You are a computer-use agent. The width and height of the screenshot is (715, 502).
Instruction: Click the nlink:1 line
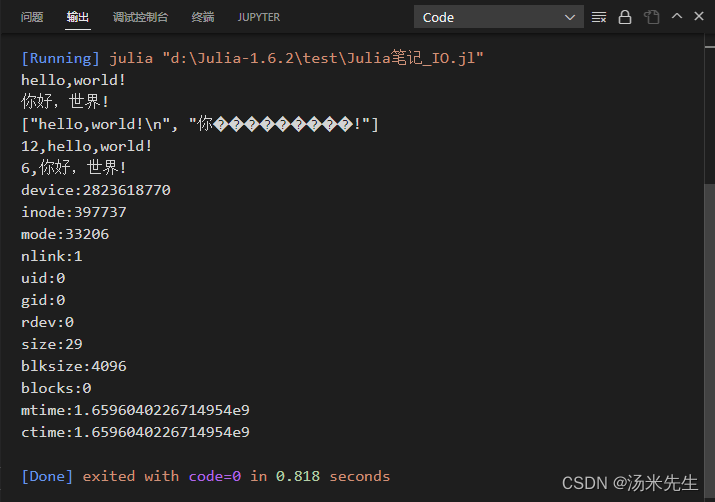52,256
